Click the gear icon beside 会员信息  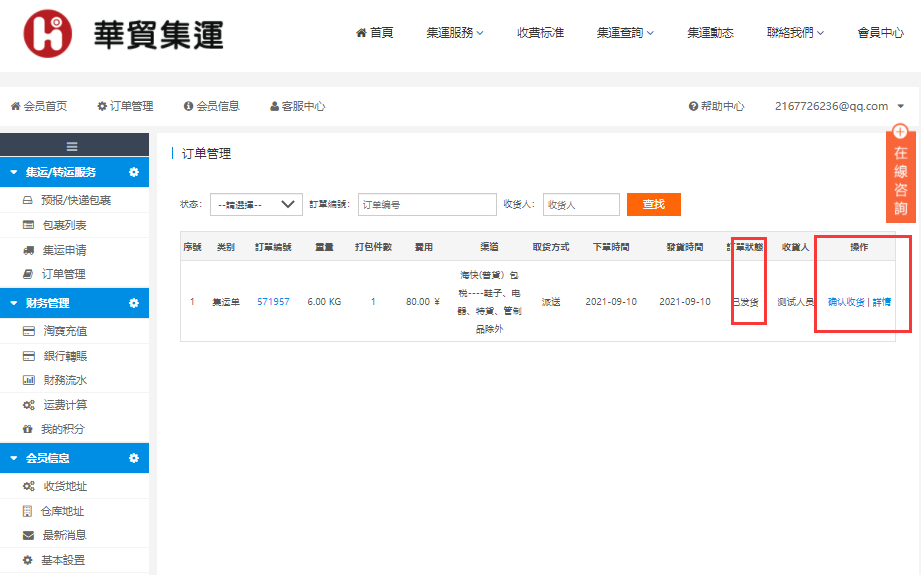(134, 458)
